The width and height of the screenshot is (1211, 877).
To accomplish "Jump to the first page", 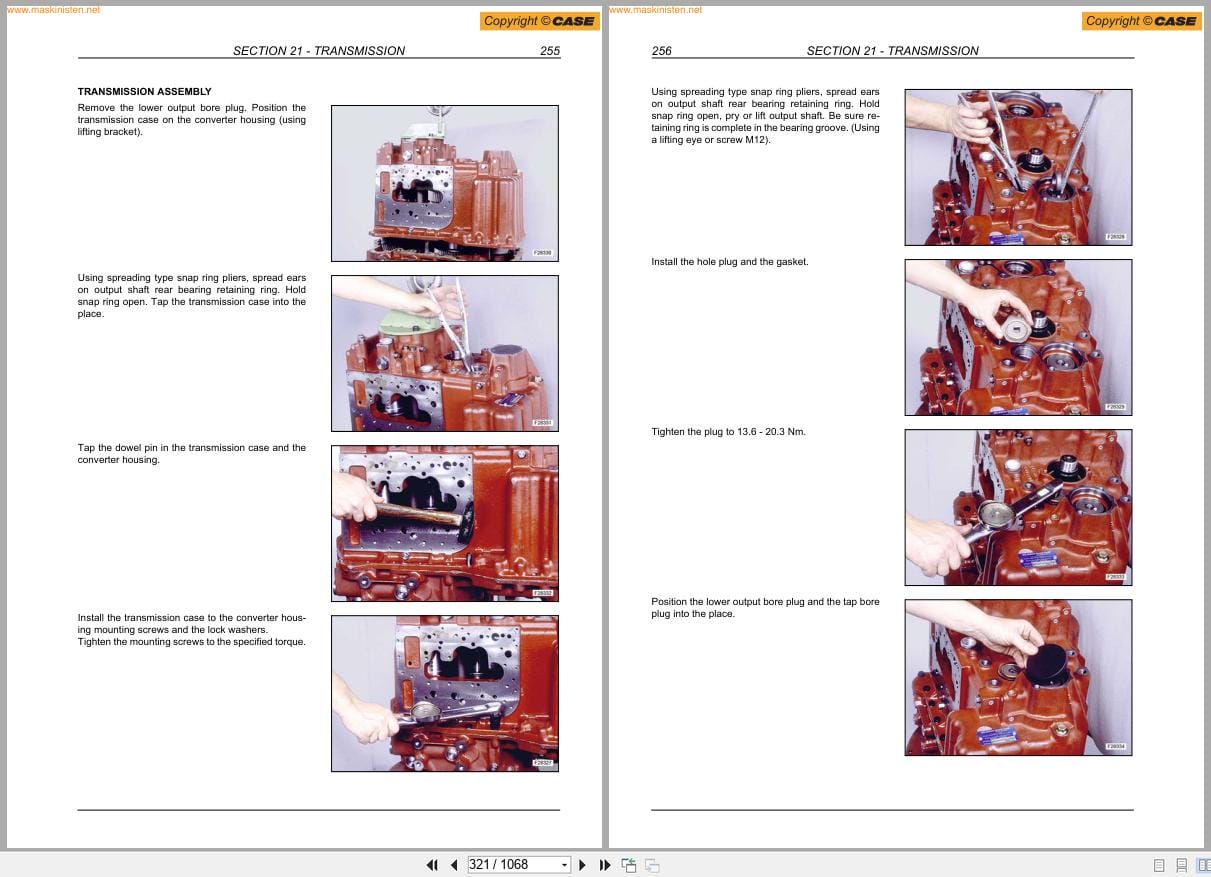I will pos(432,864).
